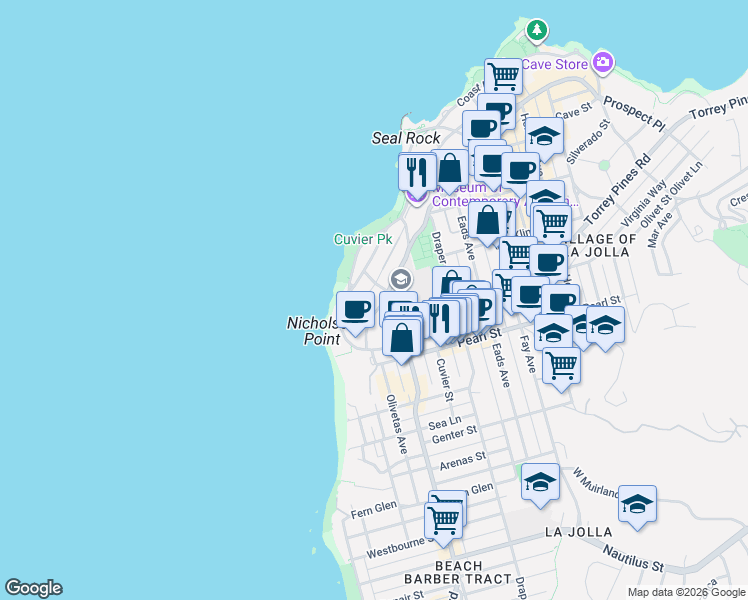Select the shopping cart marker just above the Village of La Jolla label
The width and height of the screenshot is (748, 600).
[552, 224]
